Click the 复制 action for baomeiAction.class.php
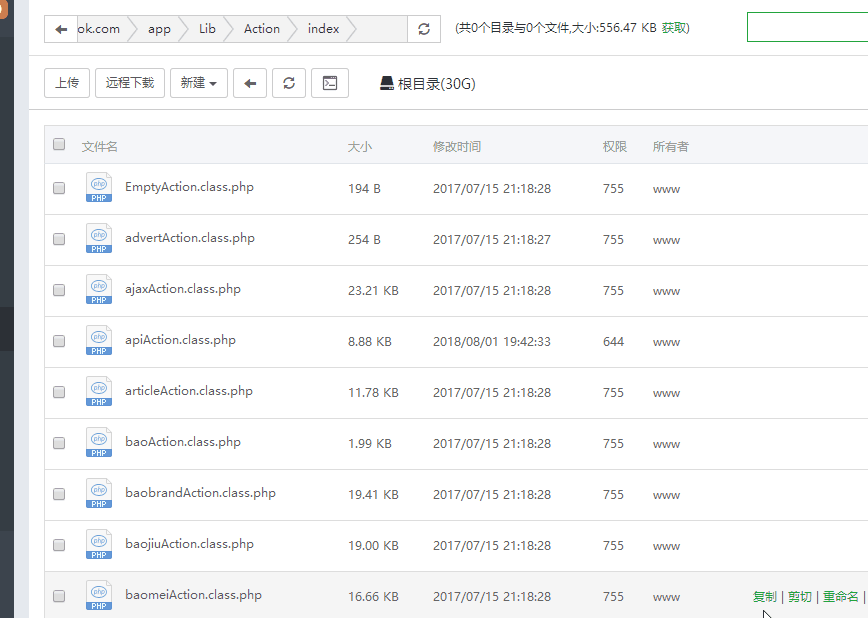868x618 pixels. tap(764, 596)
